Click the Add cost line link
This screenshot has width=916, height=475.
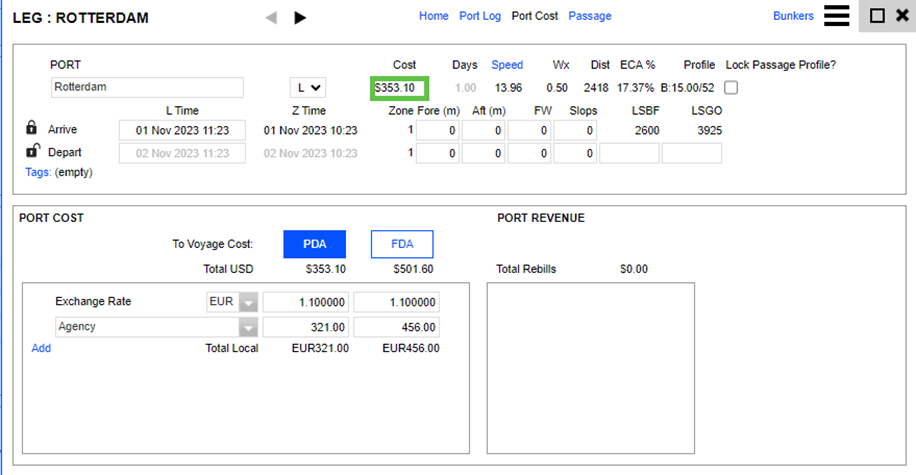click(41, 348)
